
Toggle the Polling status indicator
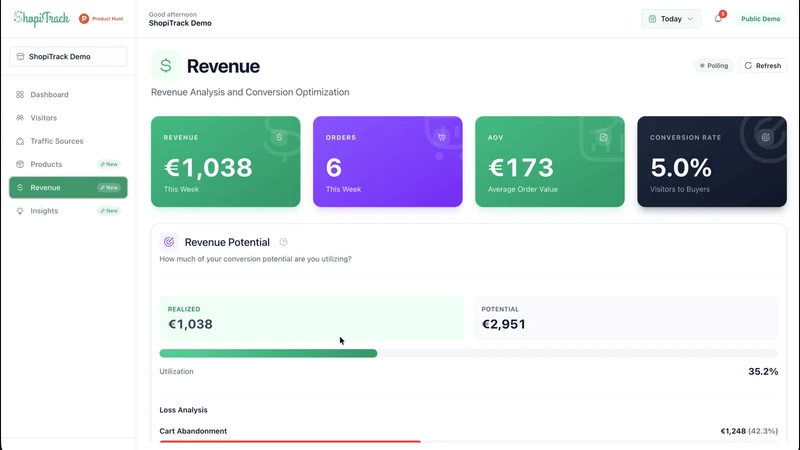[714, 66]
